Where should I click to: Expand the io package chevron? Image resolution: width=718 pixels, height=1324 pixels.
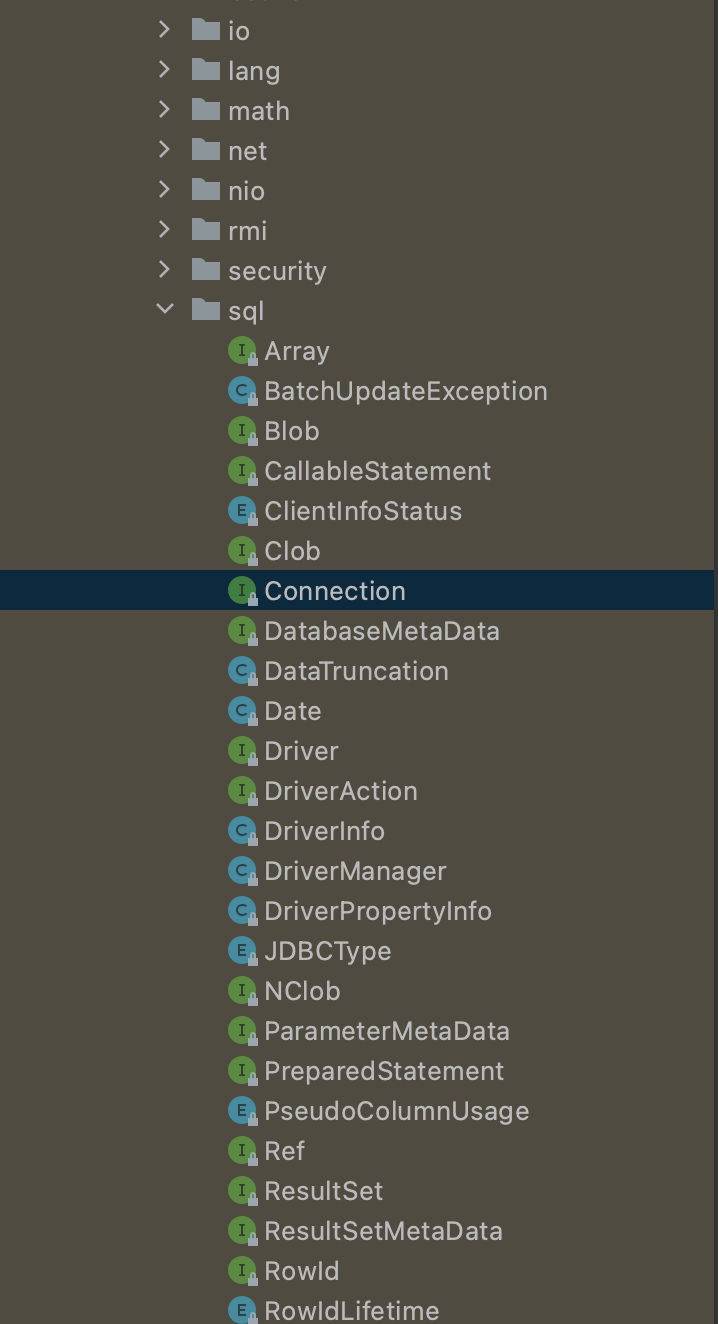pyautogui.click(x=165, y=30)
